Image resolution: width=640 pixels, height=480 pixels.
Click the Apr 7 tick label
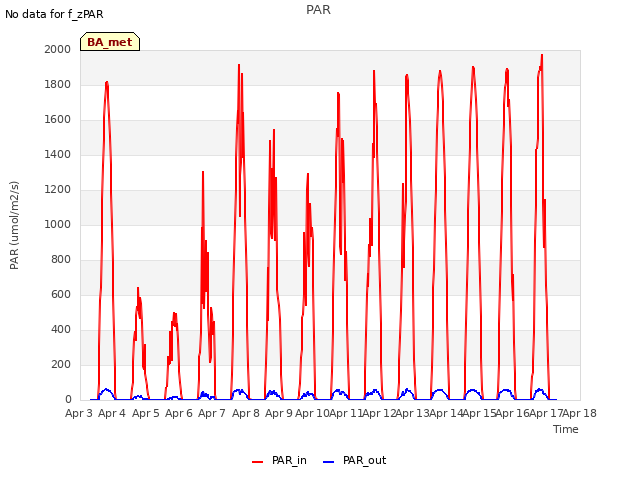pos(212,413)
